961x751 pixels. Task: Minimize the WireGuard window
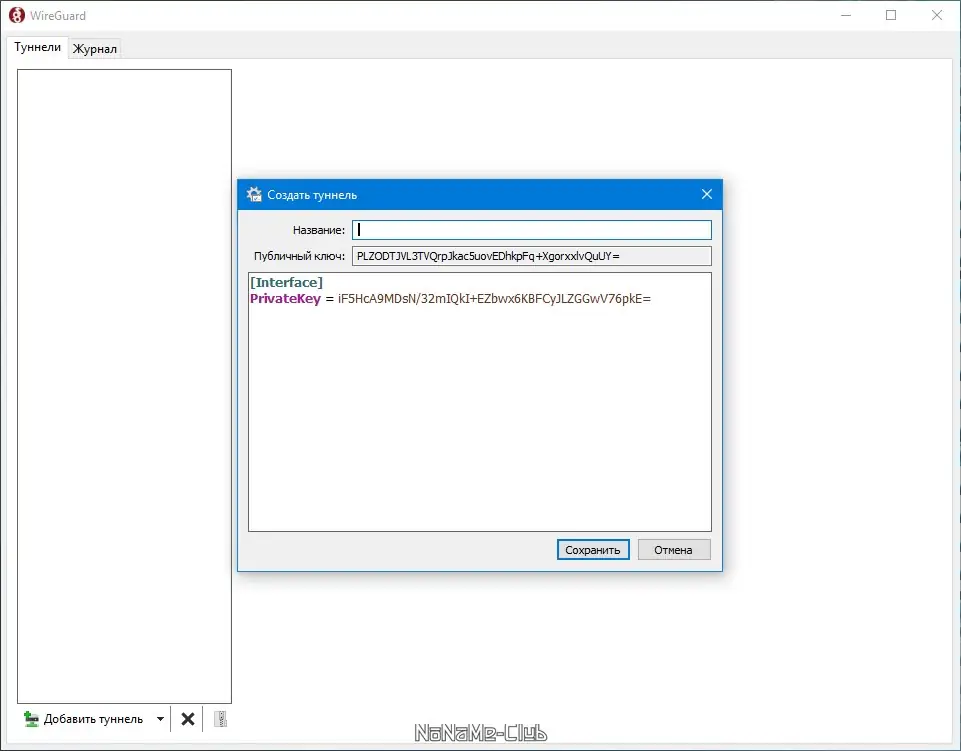coord(846,15)
